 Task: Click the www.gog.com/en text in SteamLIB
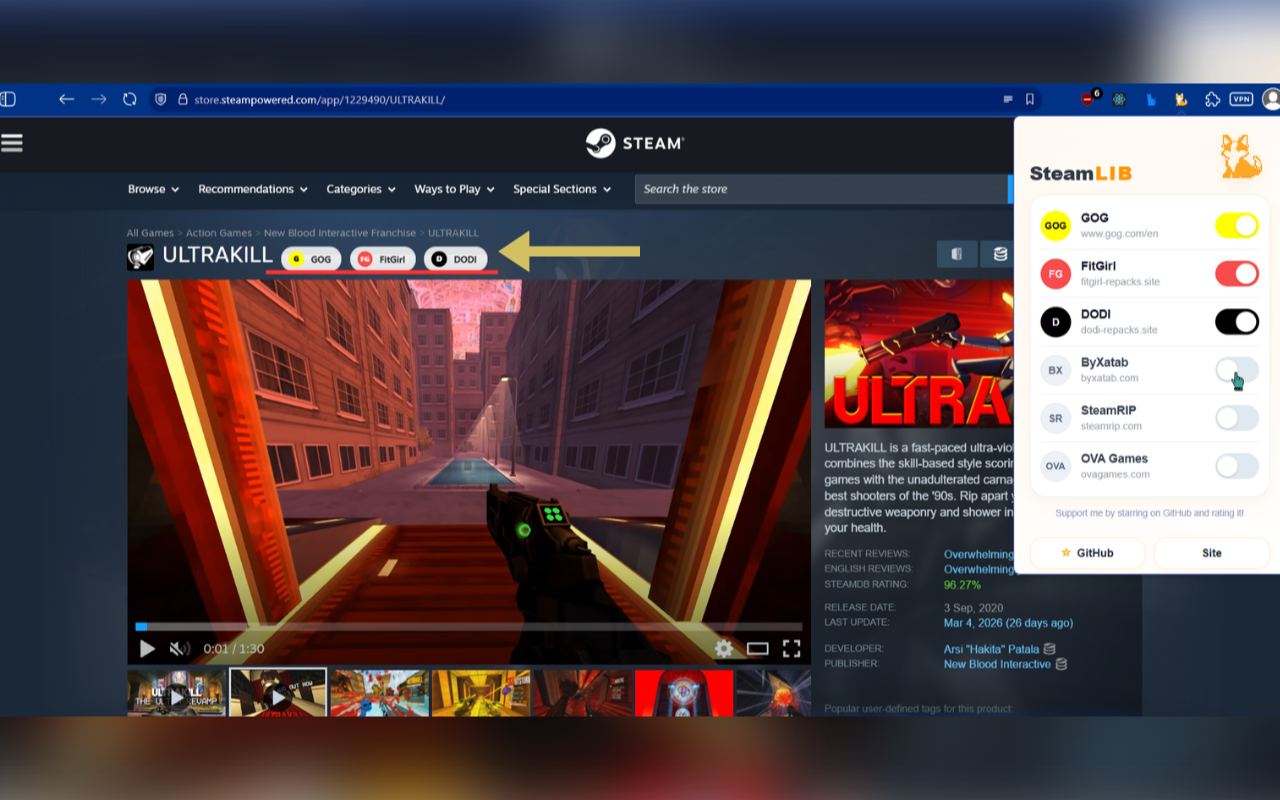(1119, 234)
